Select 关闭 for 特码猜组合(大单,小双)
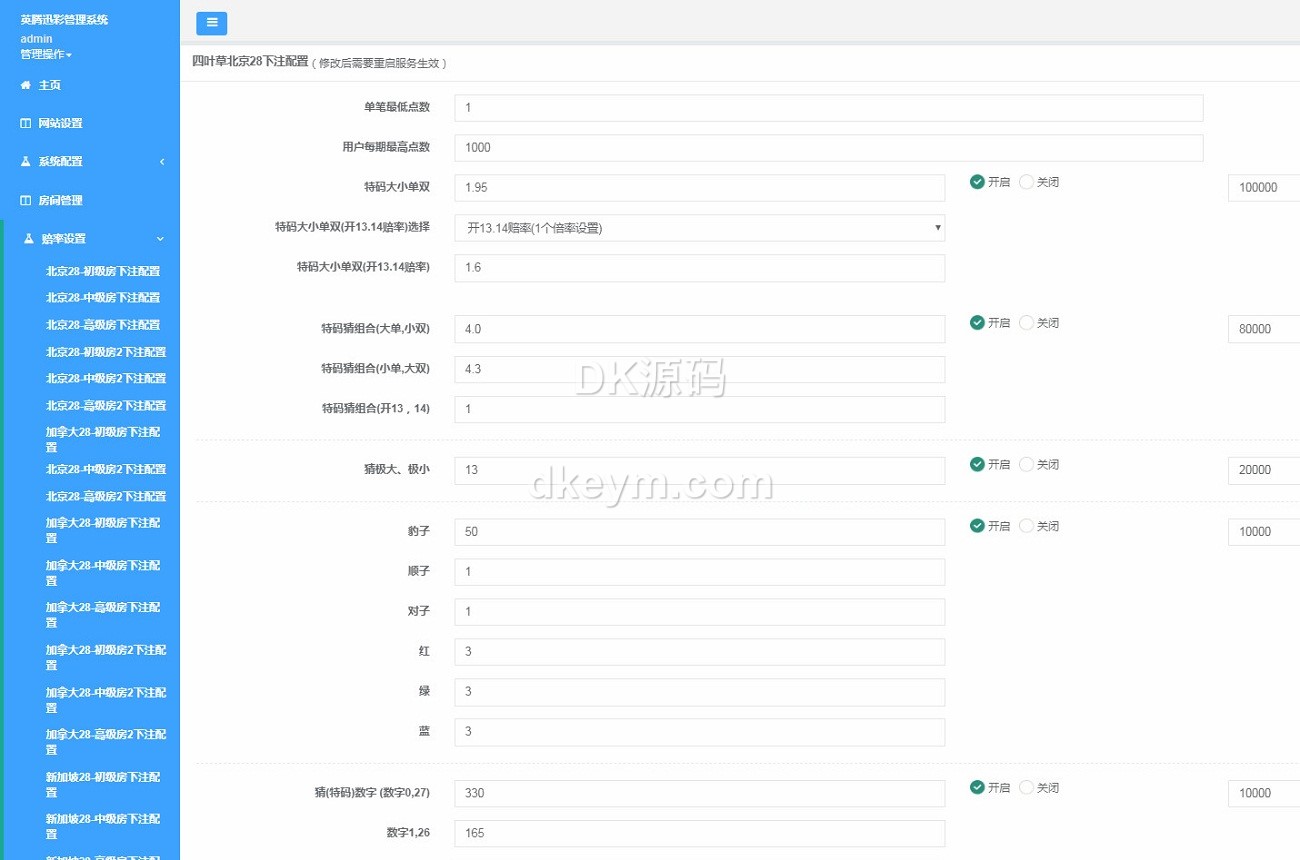The image size is (1300, 860). pyautogui.click(x=1026, y=323)
